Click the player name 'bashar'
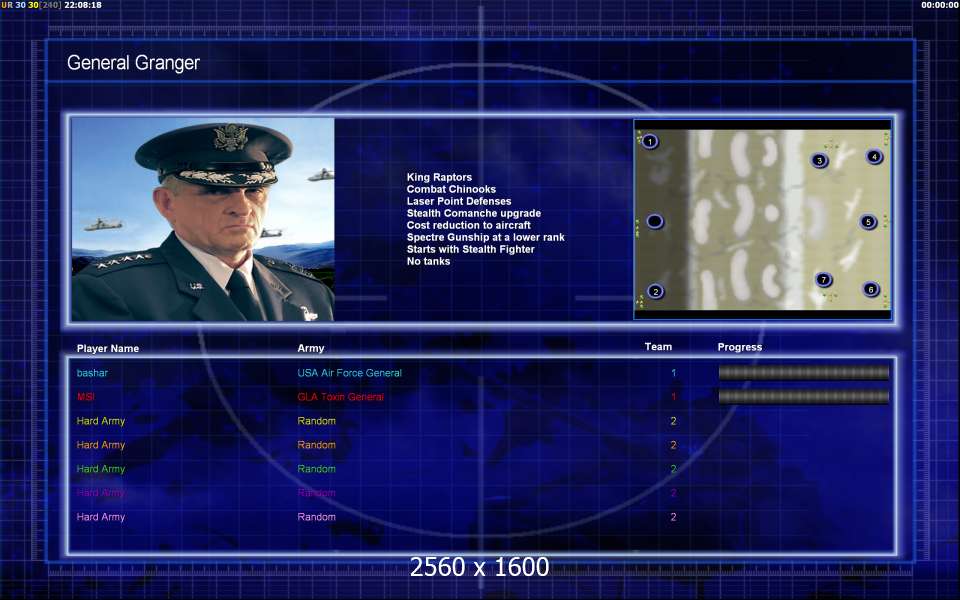Viewport: 960px width, 600px height. tap(92, 372)
